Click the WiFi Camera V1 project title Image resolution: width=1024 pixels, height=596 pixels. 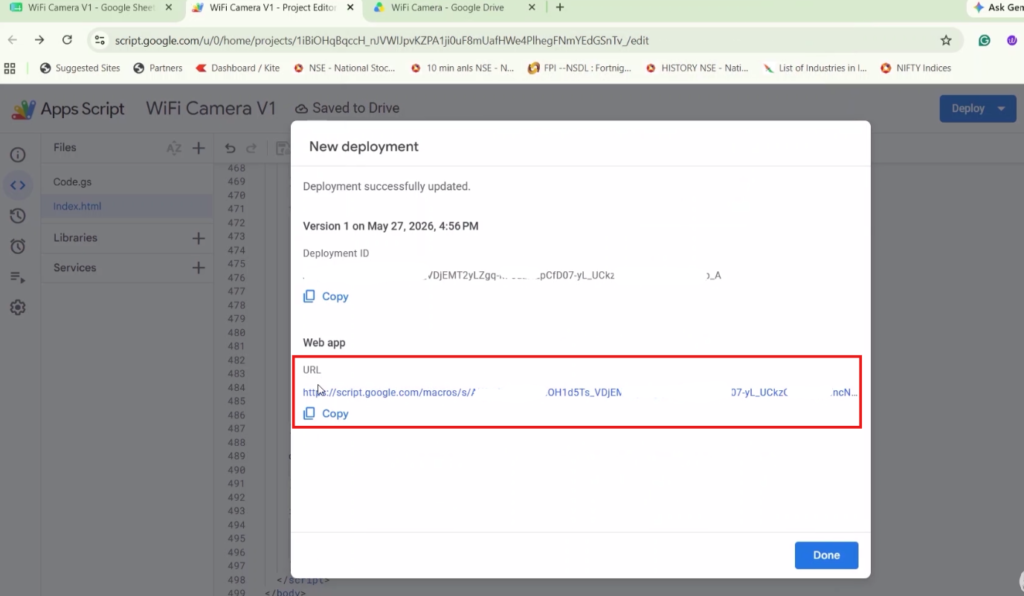point(210,108)
